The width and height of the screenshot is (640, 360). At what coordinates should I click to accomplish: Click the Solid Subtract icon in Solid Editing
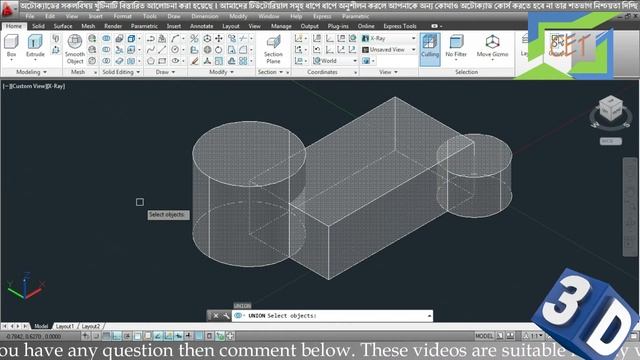coord(106,50)
